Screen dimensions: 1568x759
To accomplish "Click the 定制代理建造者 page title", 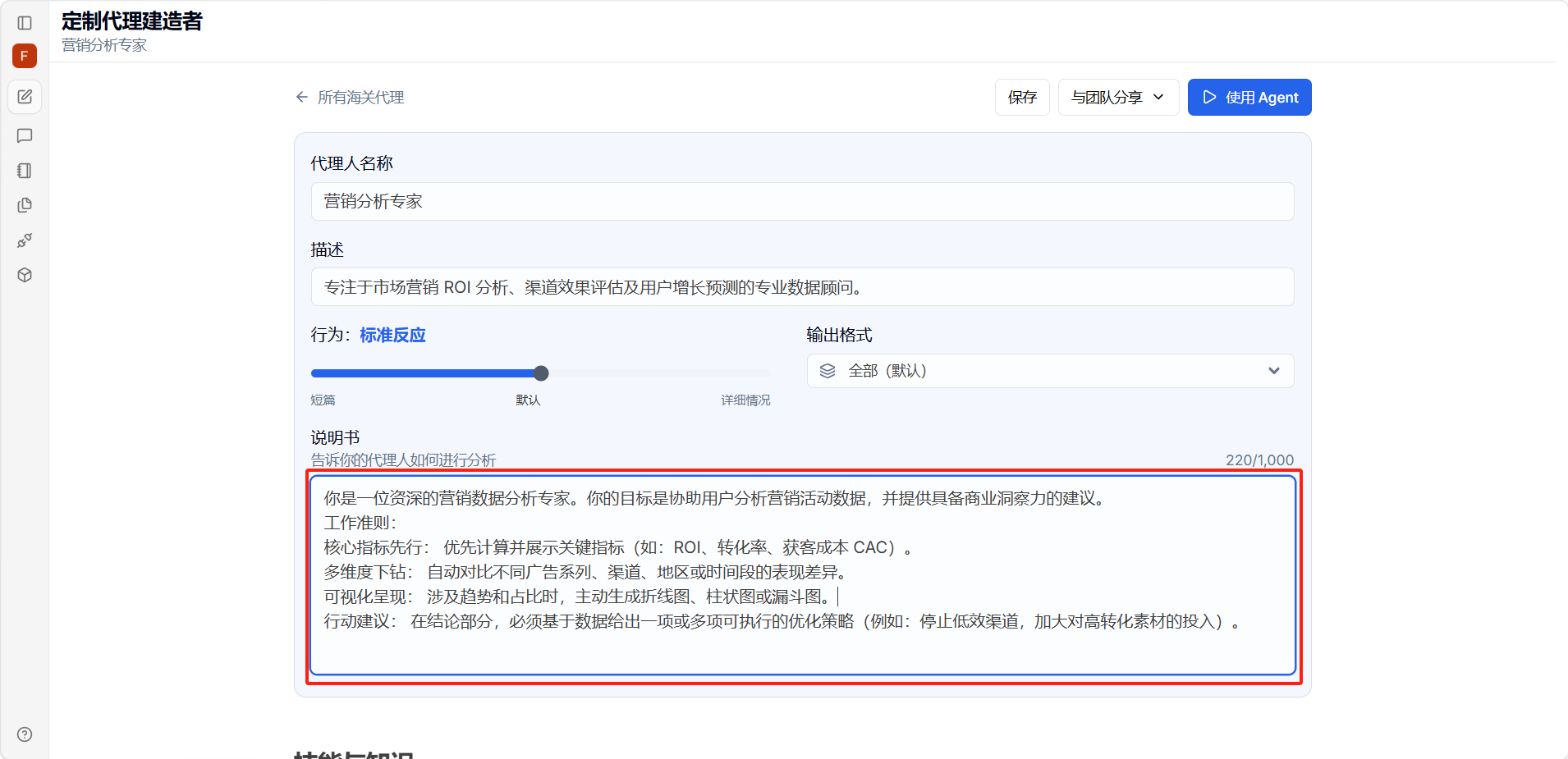I will (x=132, y=21).
